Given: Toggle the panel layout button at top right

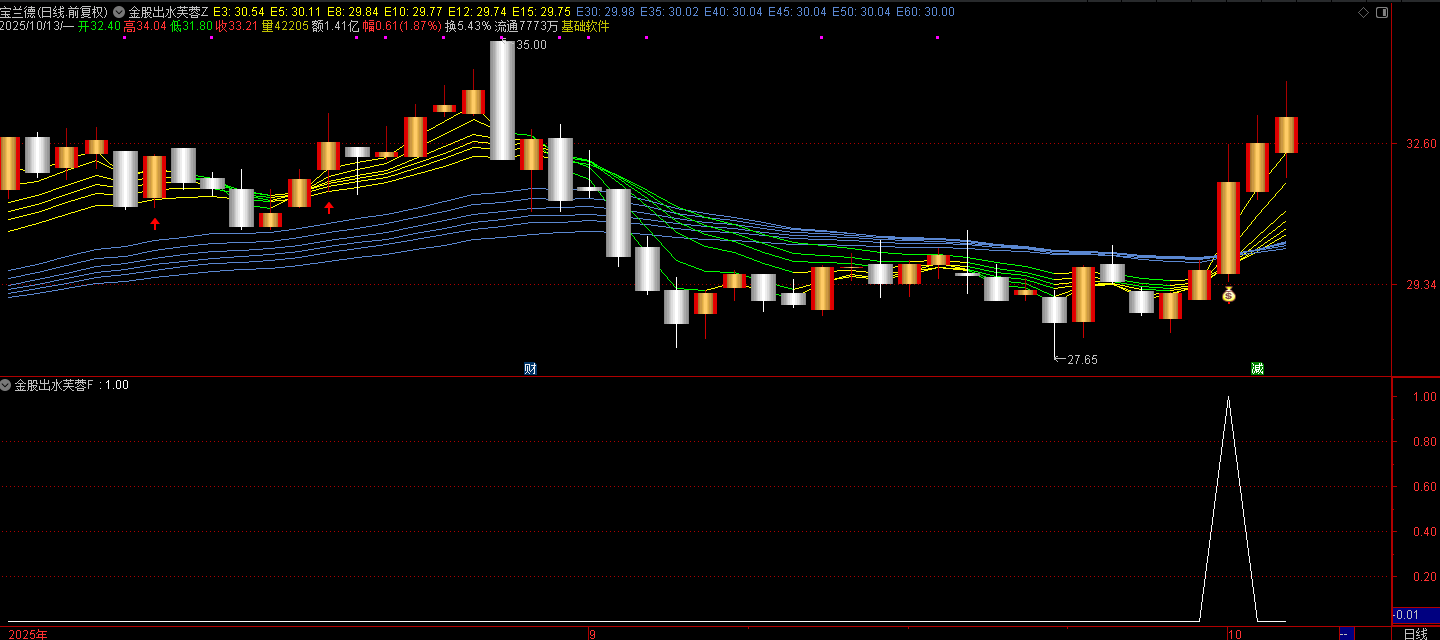Looking at the screenshot, I should (1382, 12).
